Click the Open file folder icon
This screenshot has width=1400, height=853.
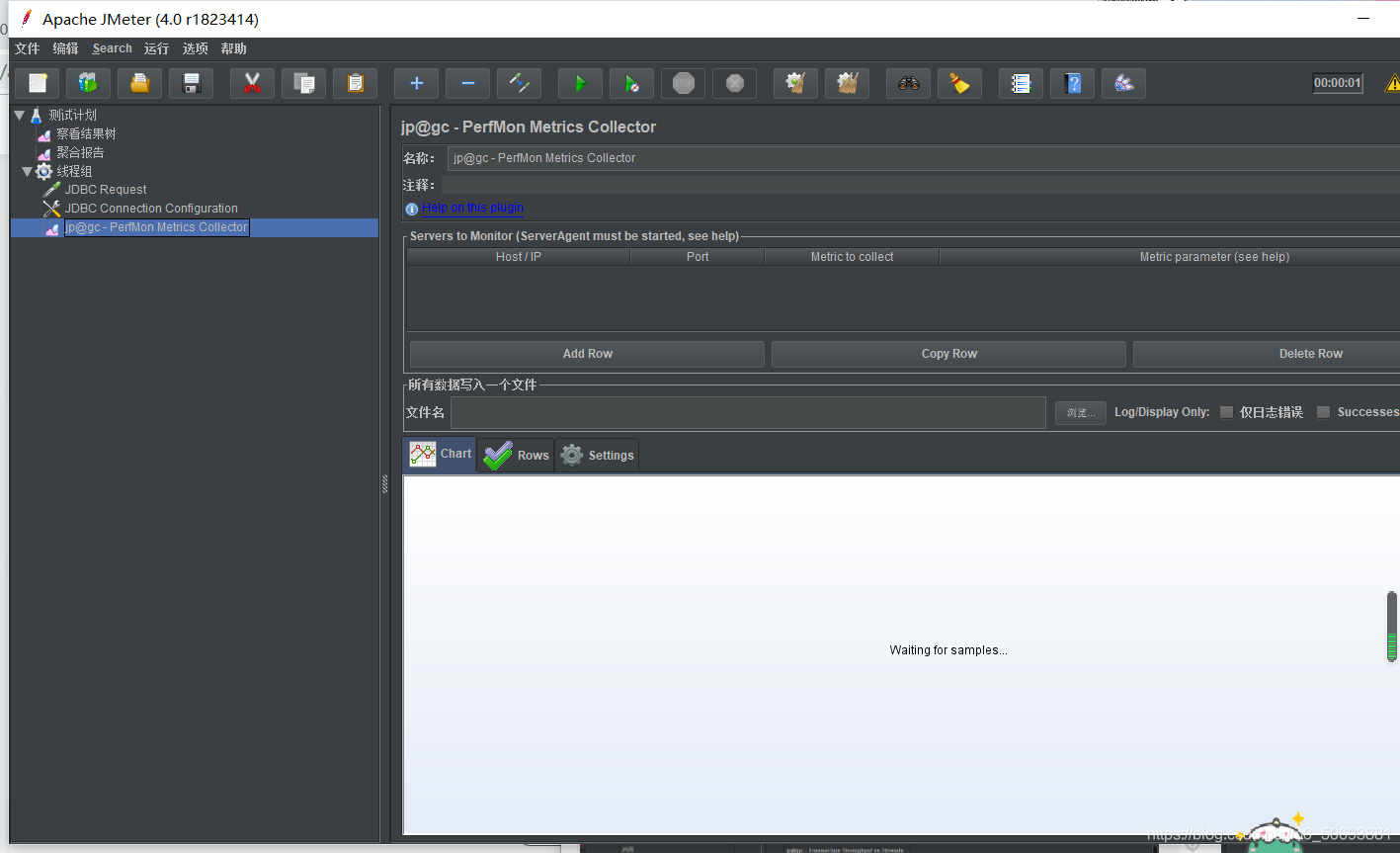[140, 83]
